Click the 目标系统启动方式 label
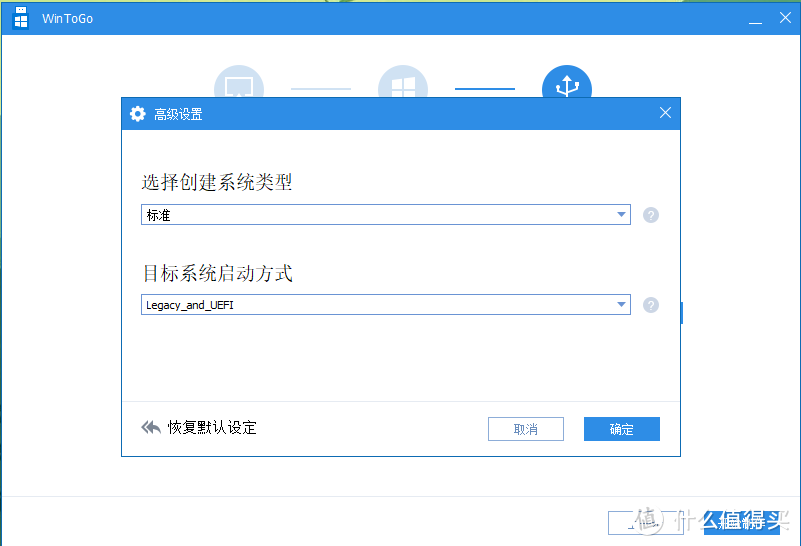Viewport: 801px width, 546px height. (x=217, y=273)
